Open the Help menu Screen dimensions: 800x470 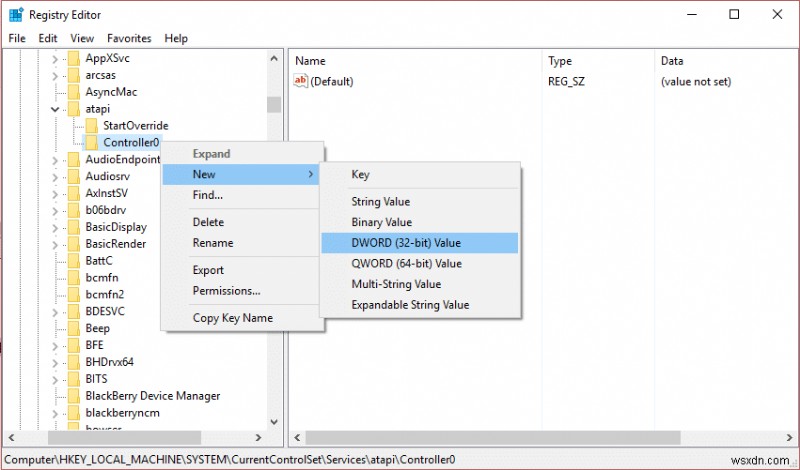tap(176, 38)
